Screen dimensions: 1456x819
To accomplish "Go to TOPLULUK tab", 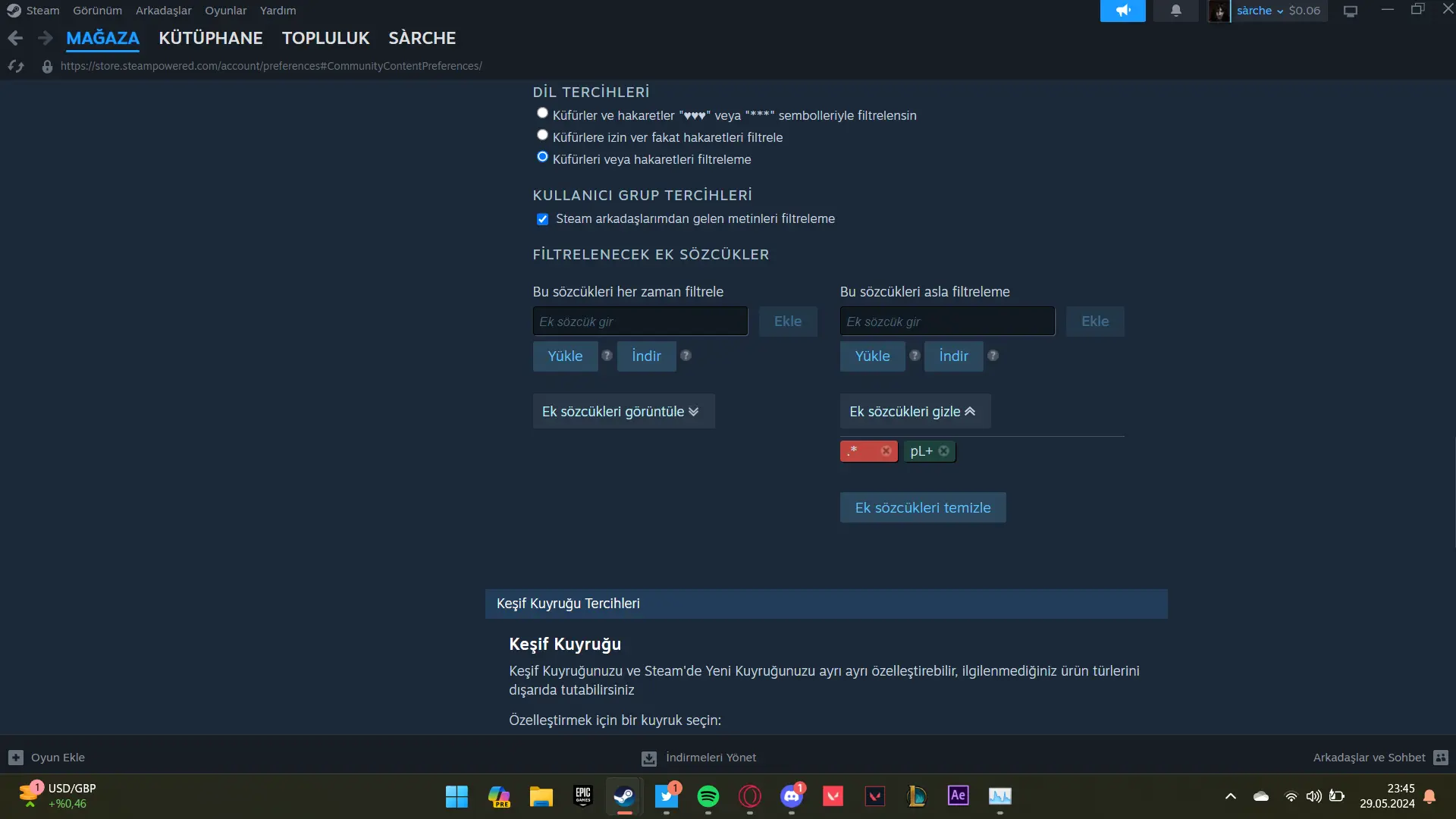I will [325, 38].
